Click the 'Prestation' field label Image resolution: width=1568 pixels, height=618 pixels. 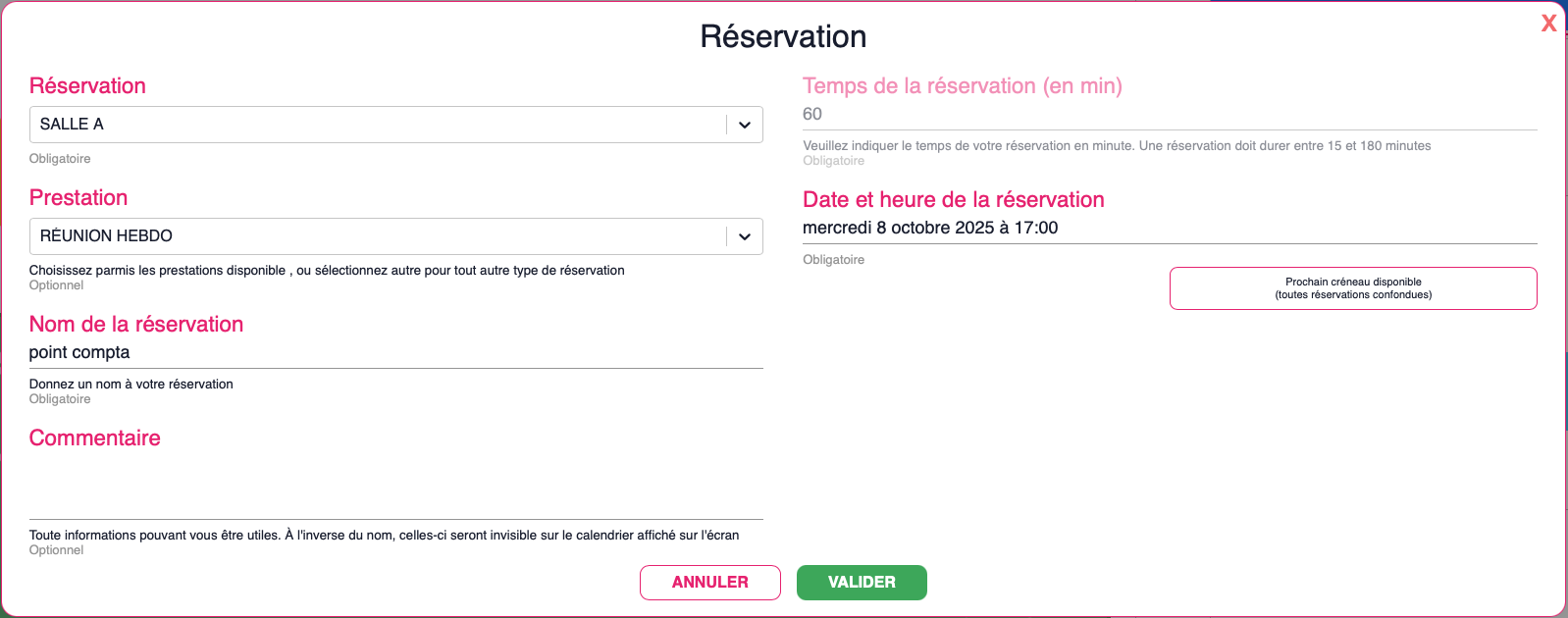pos(78,198)
